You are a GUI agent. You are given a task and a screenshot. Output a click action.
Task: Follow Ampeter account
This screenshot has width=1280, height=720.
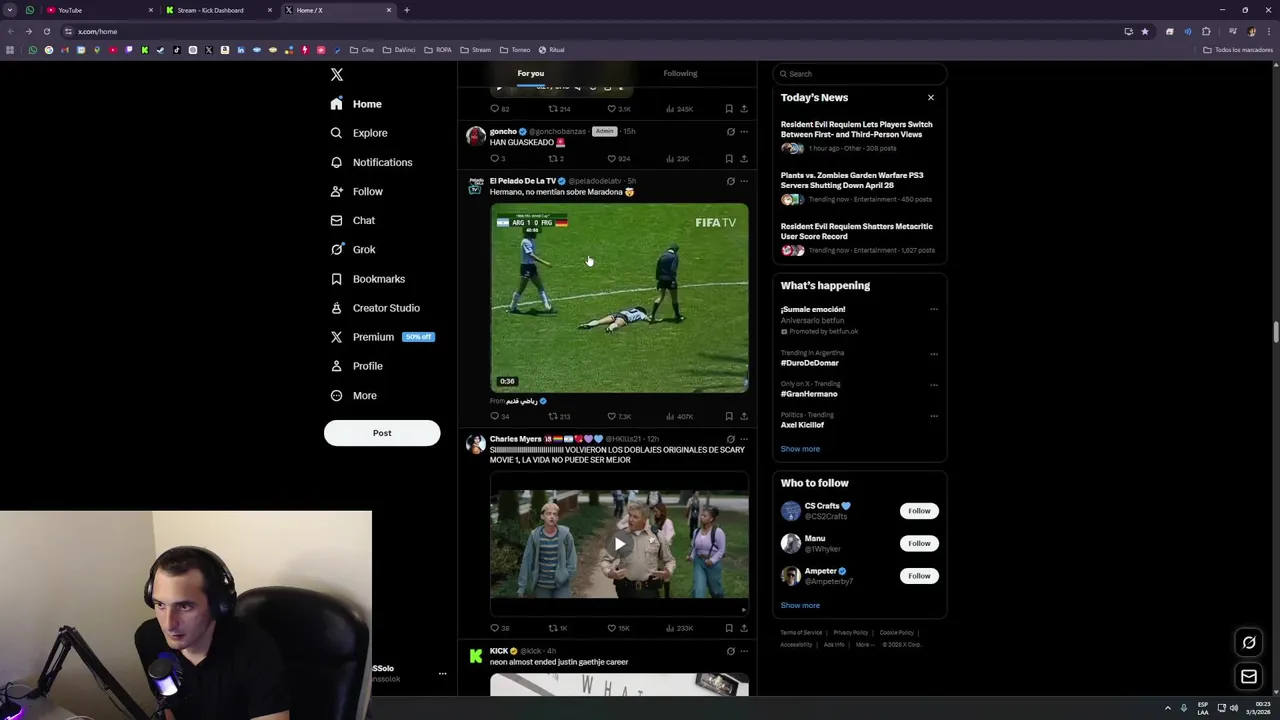pos(919,576)
